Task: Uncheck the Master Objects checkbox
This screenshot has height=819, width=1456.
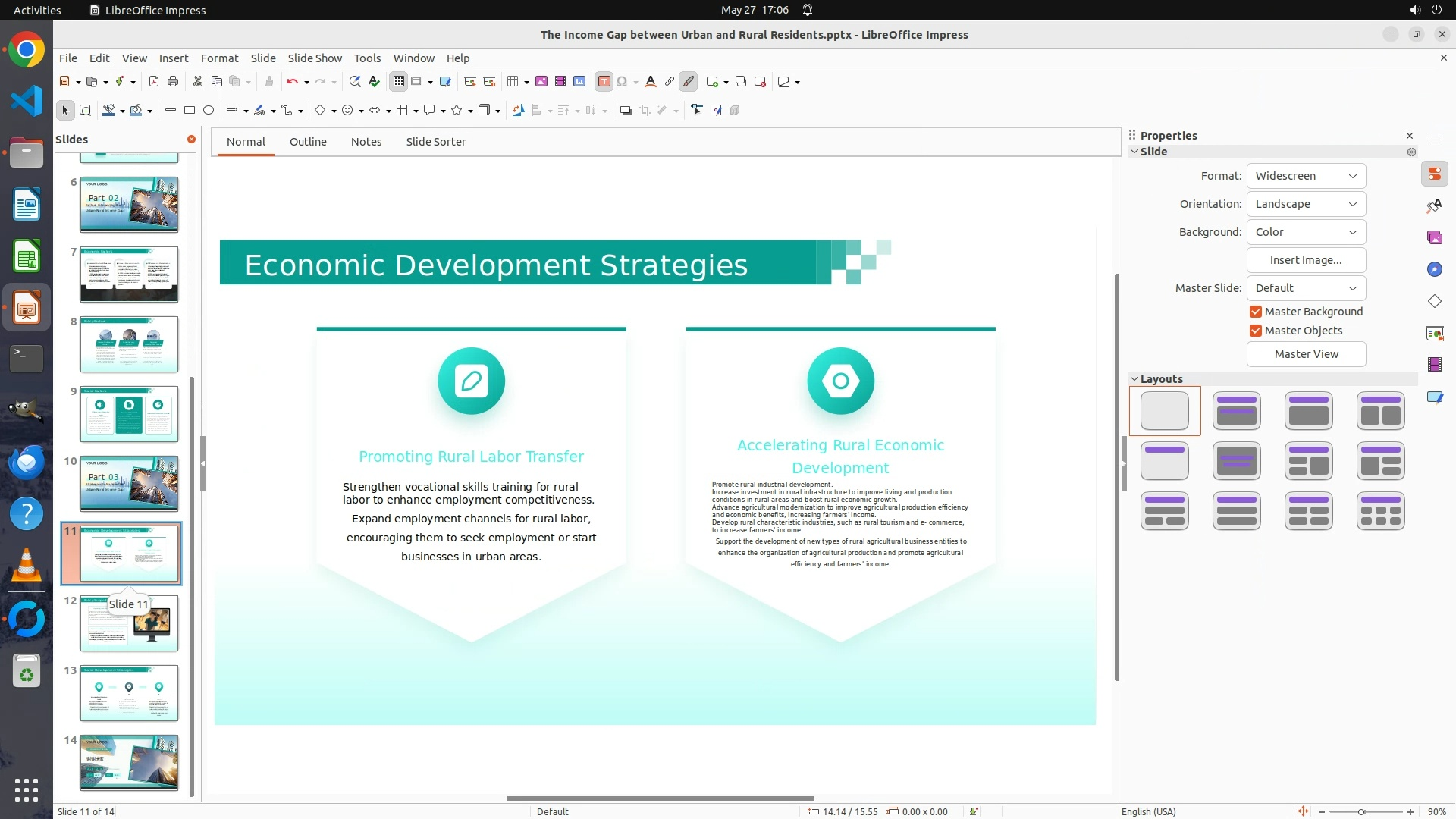Action: 1256,331
